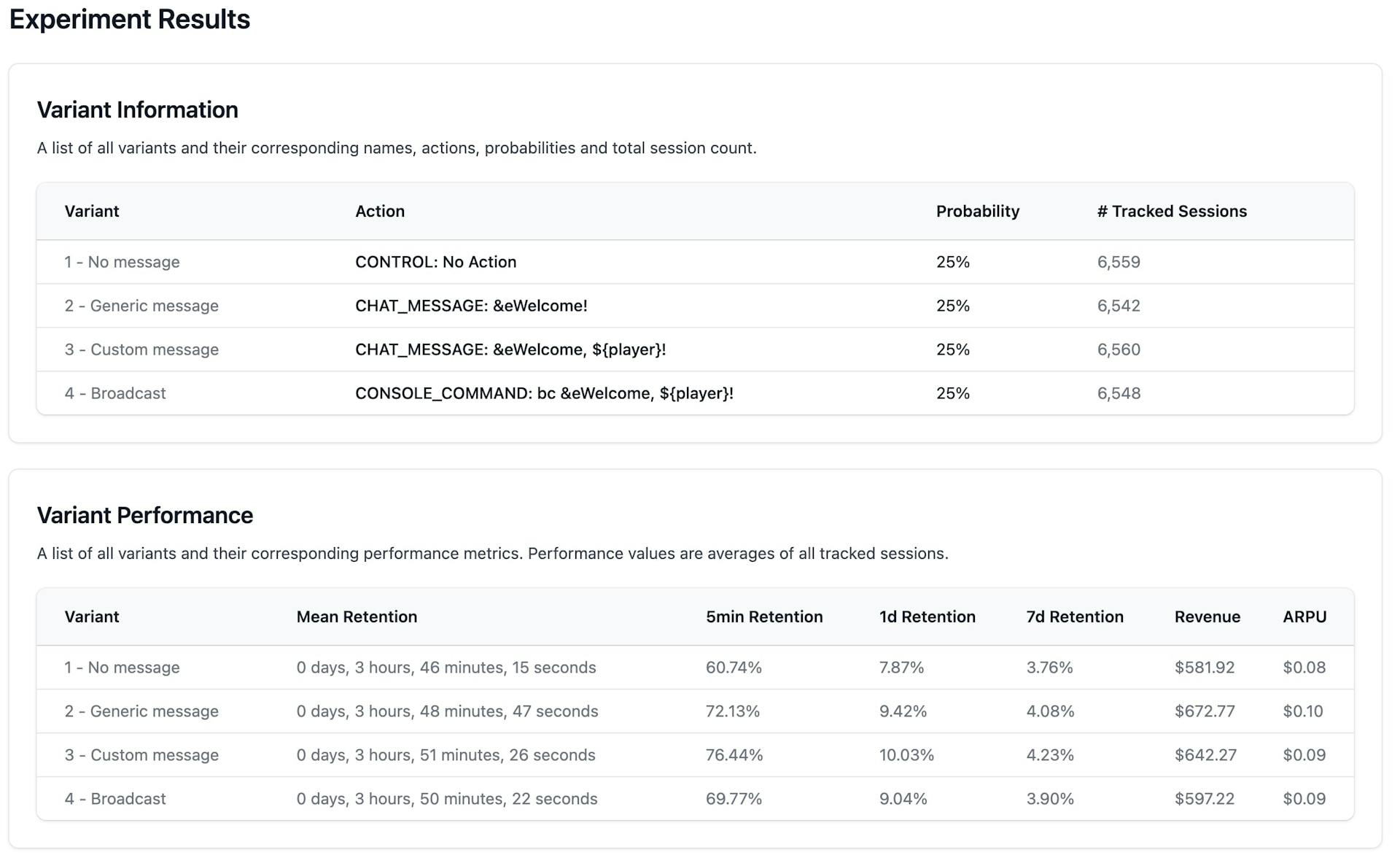Click the Variant Performance heading
The image size is (1400, 866).
145,515
